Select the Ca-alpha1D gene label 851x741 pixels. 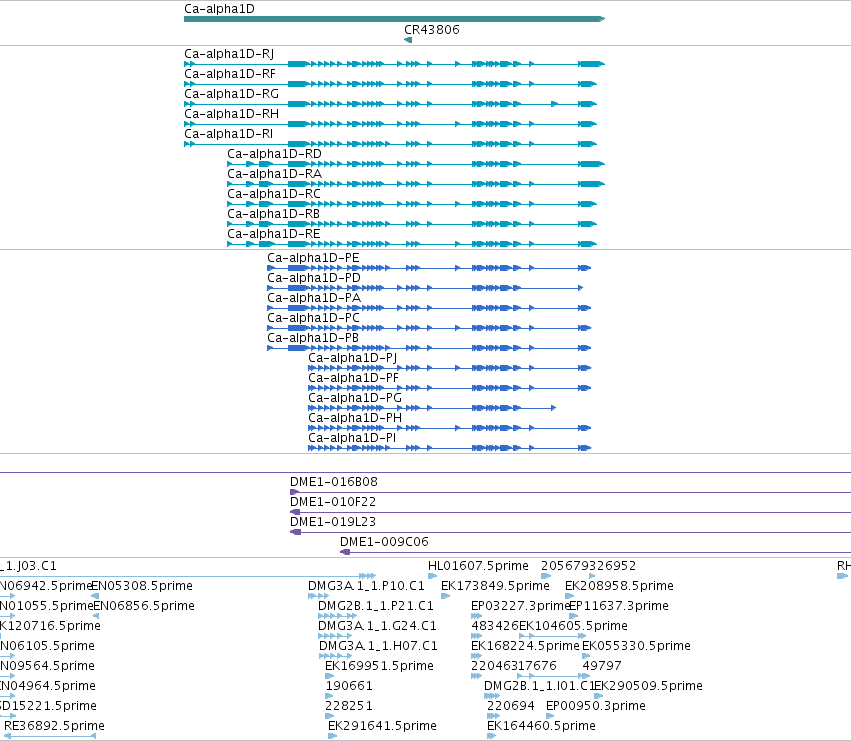[x=219, y=9]
